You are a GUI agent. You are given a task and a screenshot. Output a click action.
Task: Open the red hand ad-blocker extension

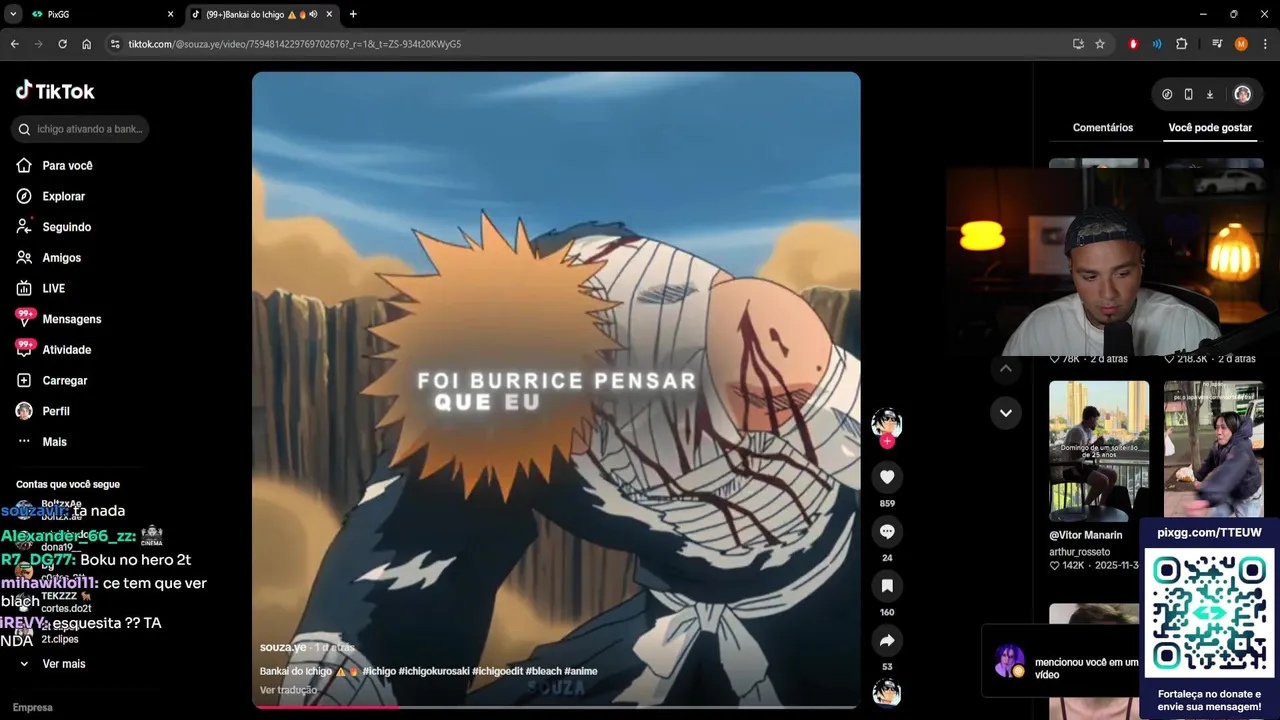coord(1133,44)
